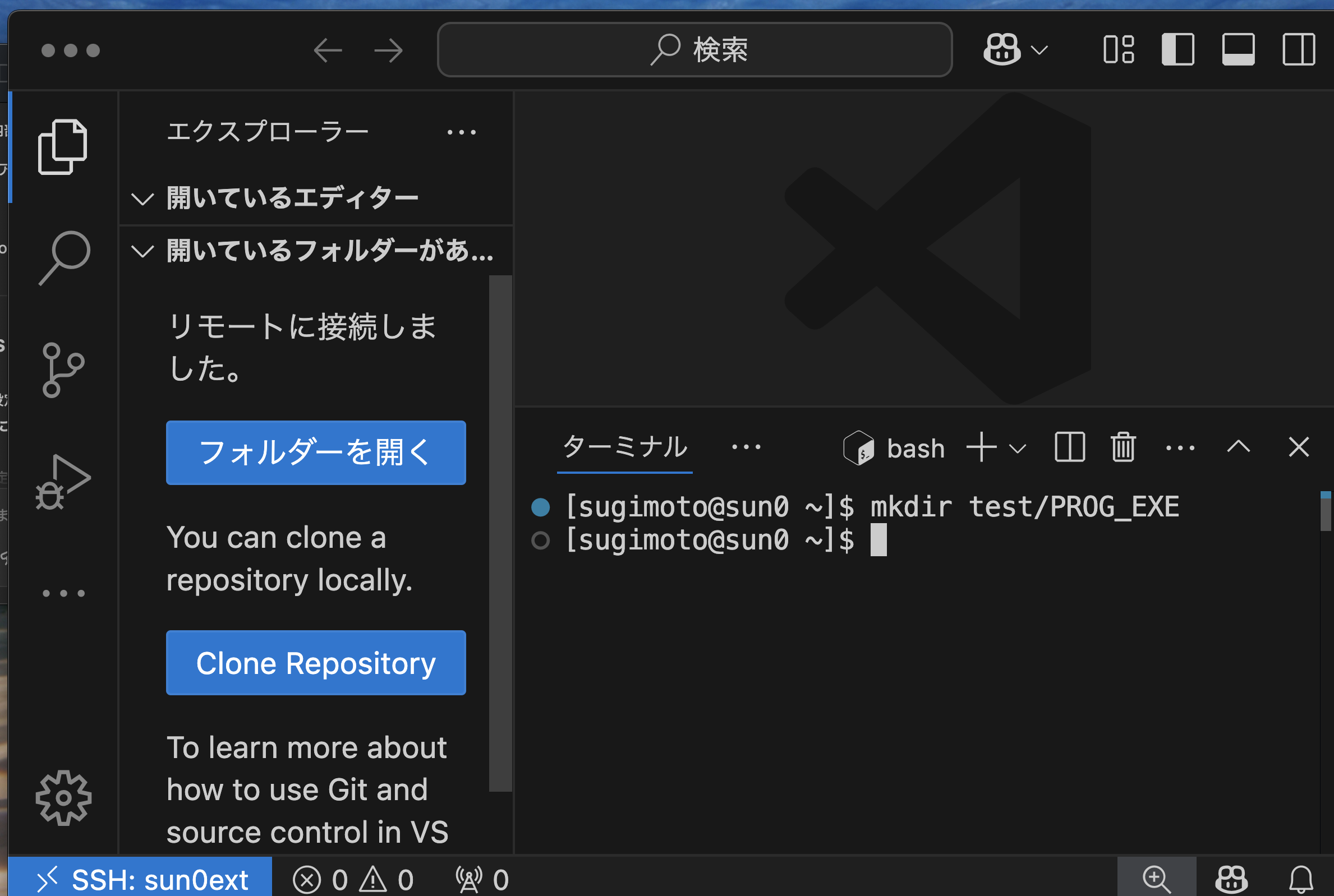Show errors count in status bar
This screenshot has width=1334, height=896.
click(x=320, y=879)
